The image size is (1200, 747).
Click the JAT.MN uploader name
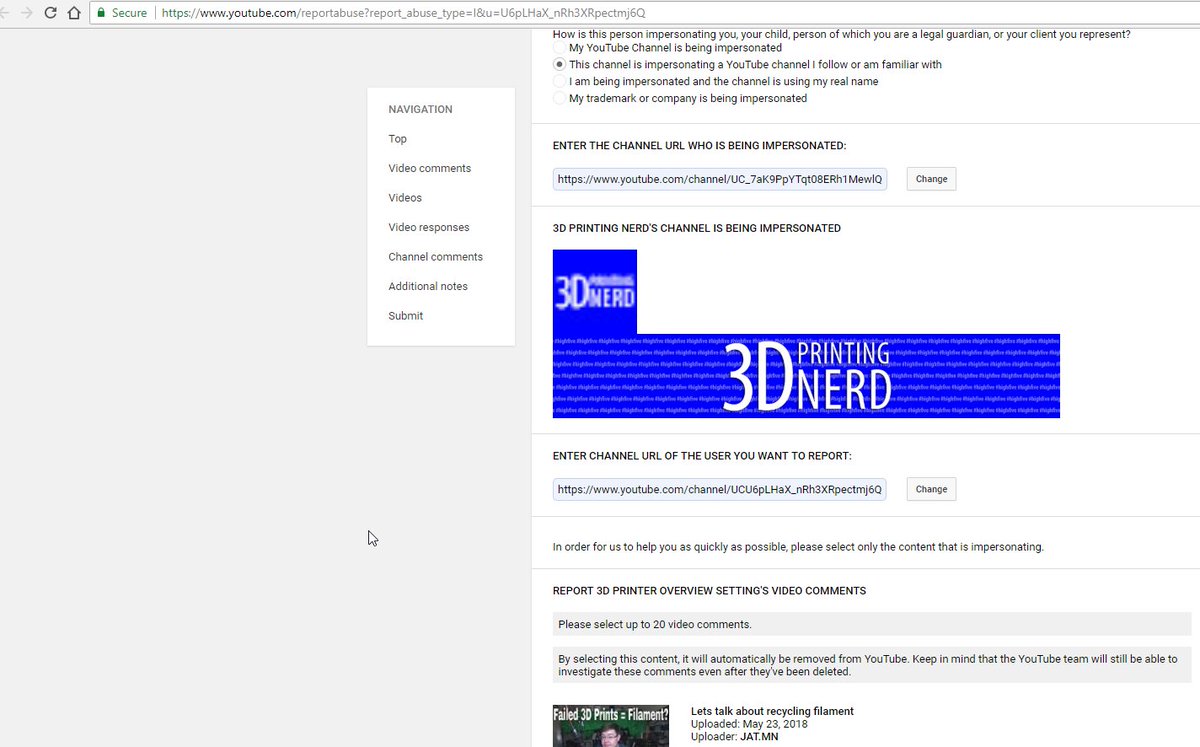[759, 737]
